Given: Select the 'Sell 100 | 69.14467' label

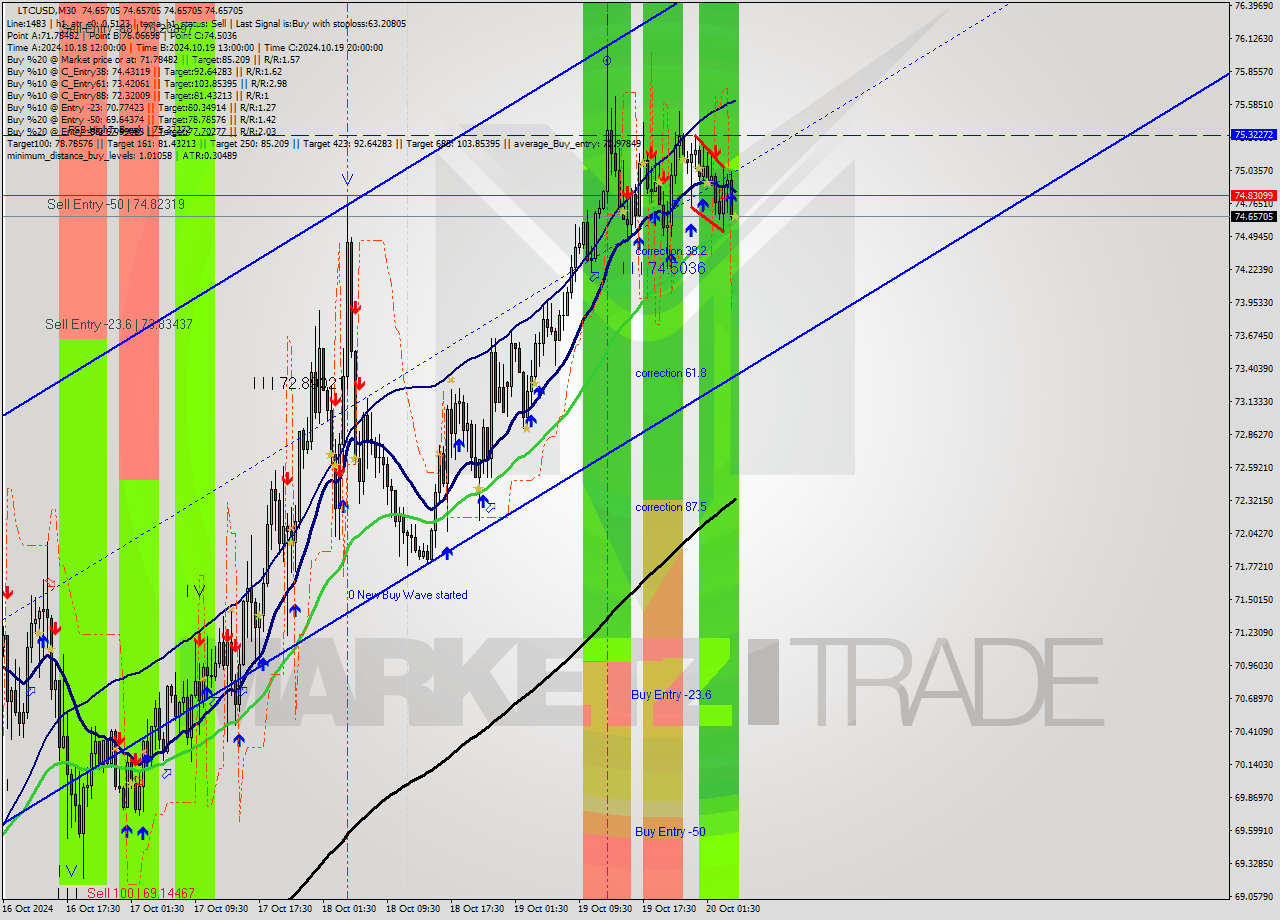Looking at the screenshot, I should [x=140, y=893].
